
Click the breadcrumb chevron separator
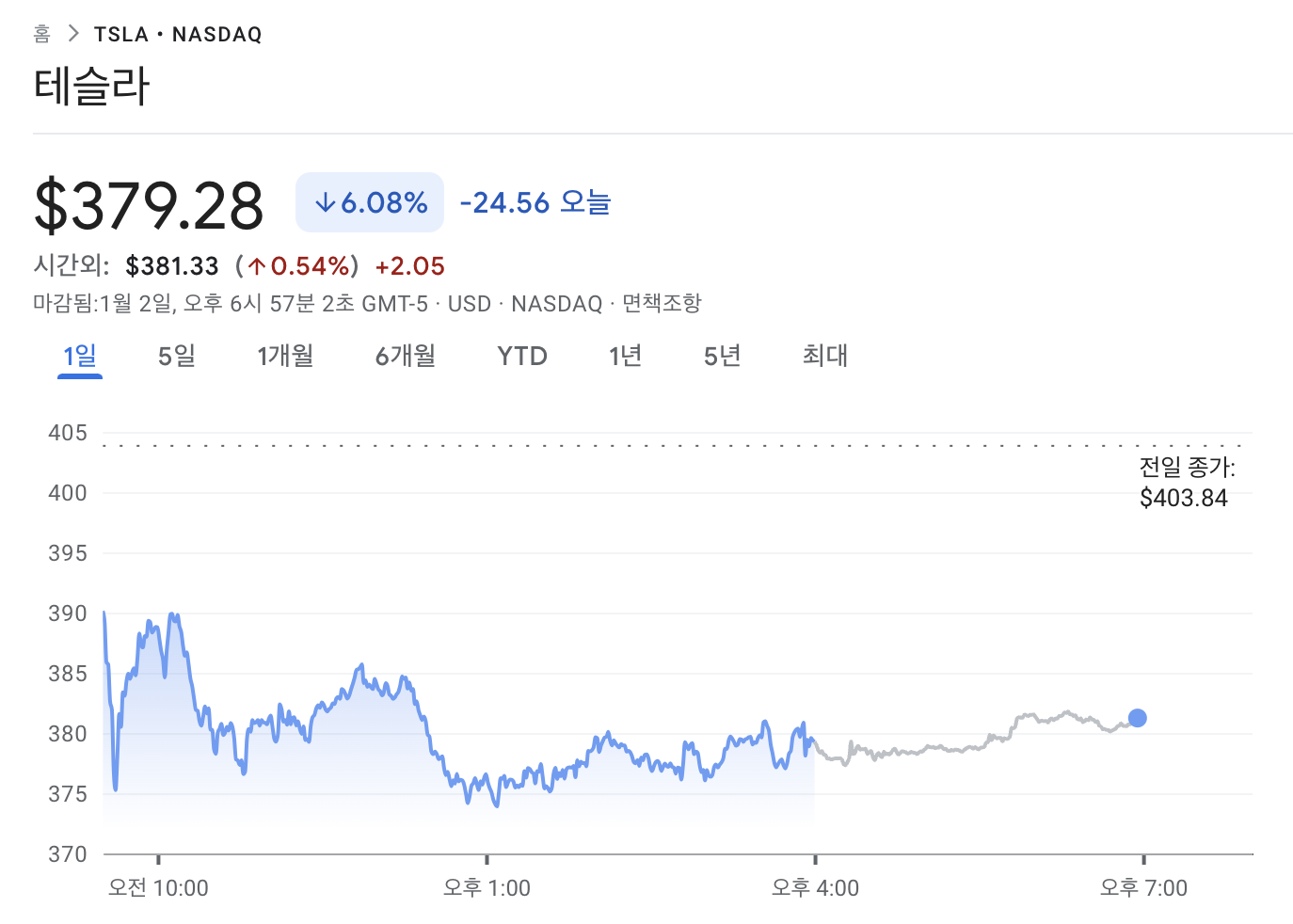tap(73, 34)
